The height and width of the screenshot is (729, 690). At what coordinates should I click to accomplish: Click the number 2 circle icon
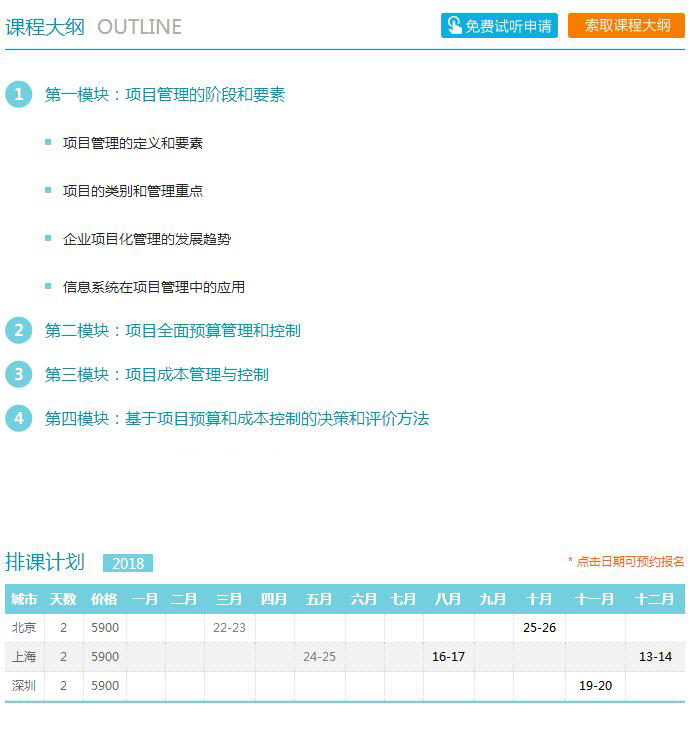tap(18, 330)
